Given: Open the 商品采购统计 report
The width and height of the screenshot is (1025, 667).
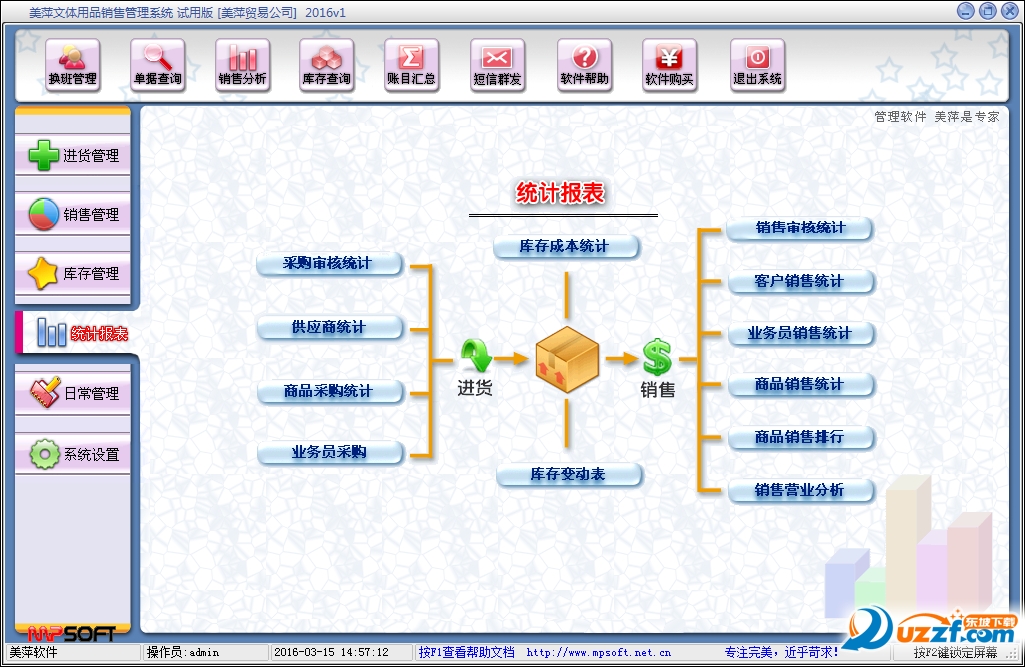Looking at the screenshot, I should (329, 392).
